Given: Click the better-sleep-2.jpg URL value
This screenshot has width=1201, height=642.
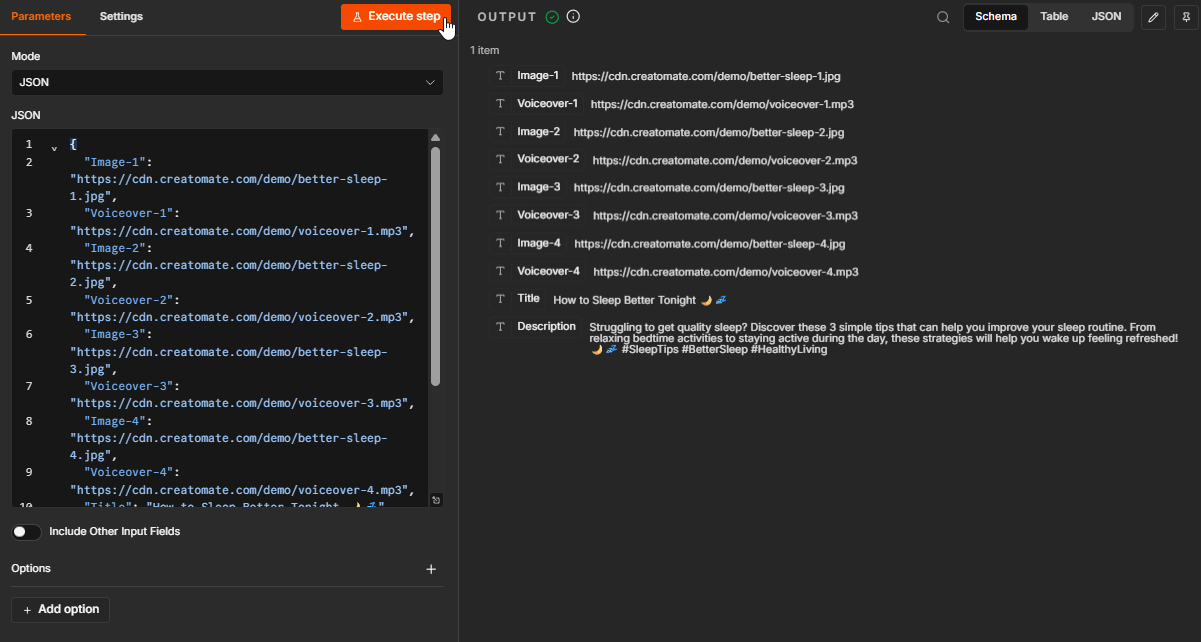Looking at the screenshot, I should pos(709,132).
